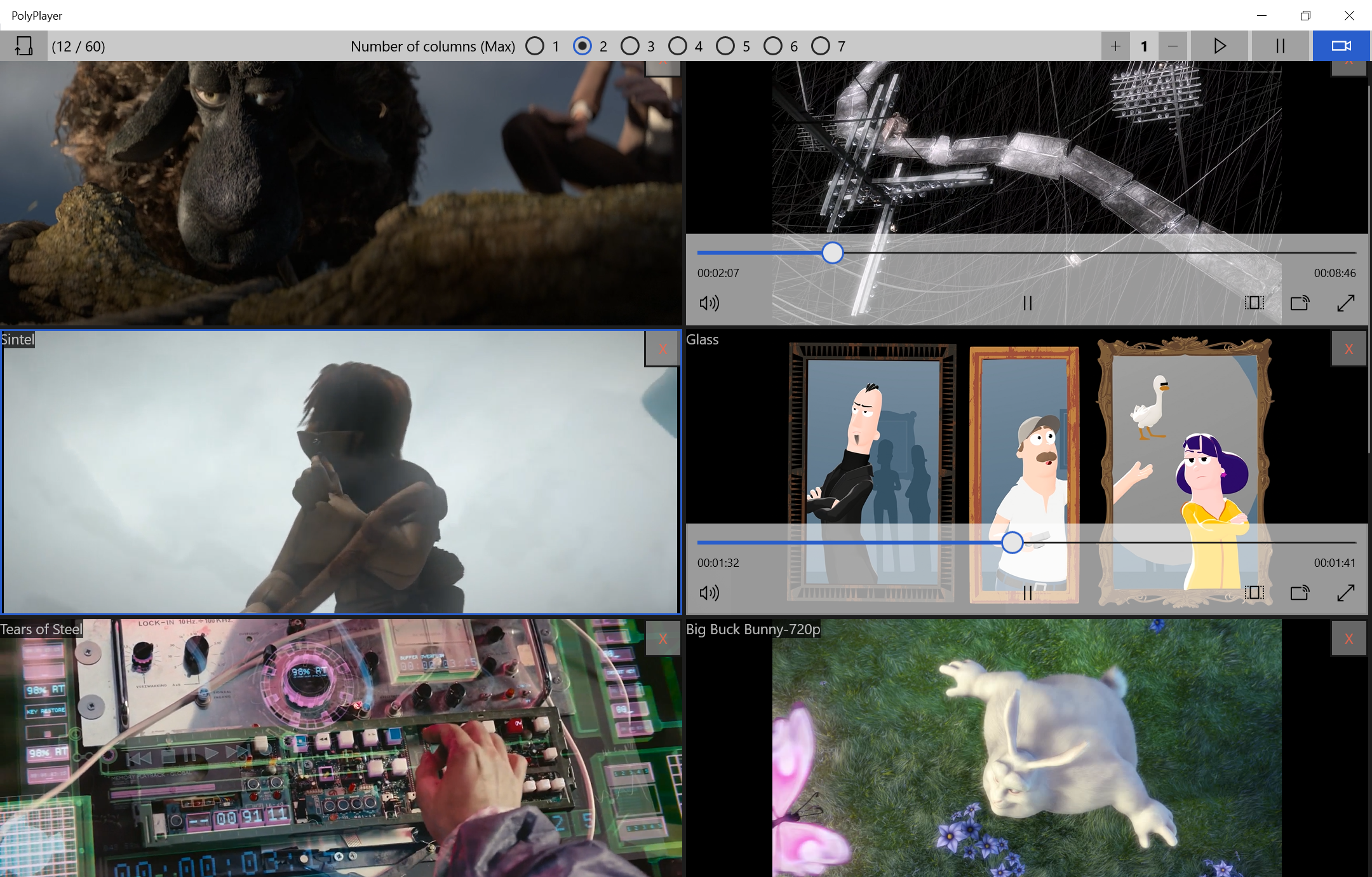Click the seek slider handle at 00:02:07
The height and width of the screenshot is (877, 1372).
[x=832, y=253]
